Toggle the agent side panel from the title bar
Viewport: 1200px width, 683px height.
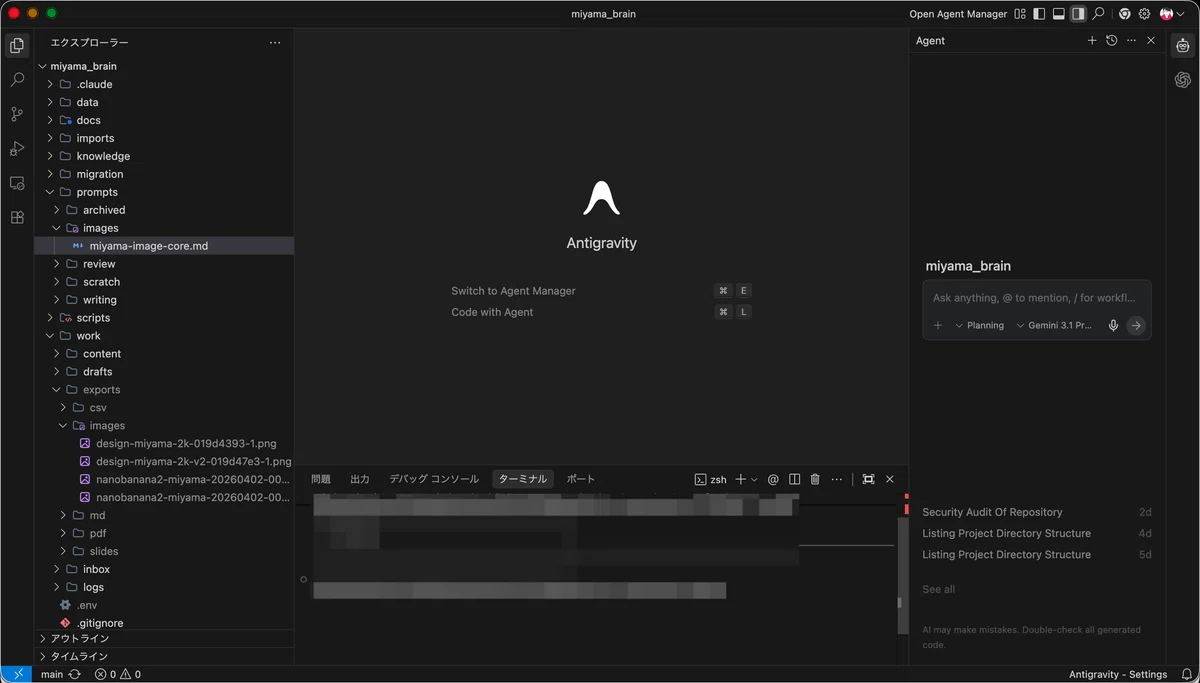click(x=1078, y=14)
